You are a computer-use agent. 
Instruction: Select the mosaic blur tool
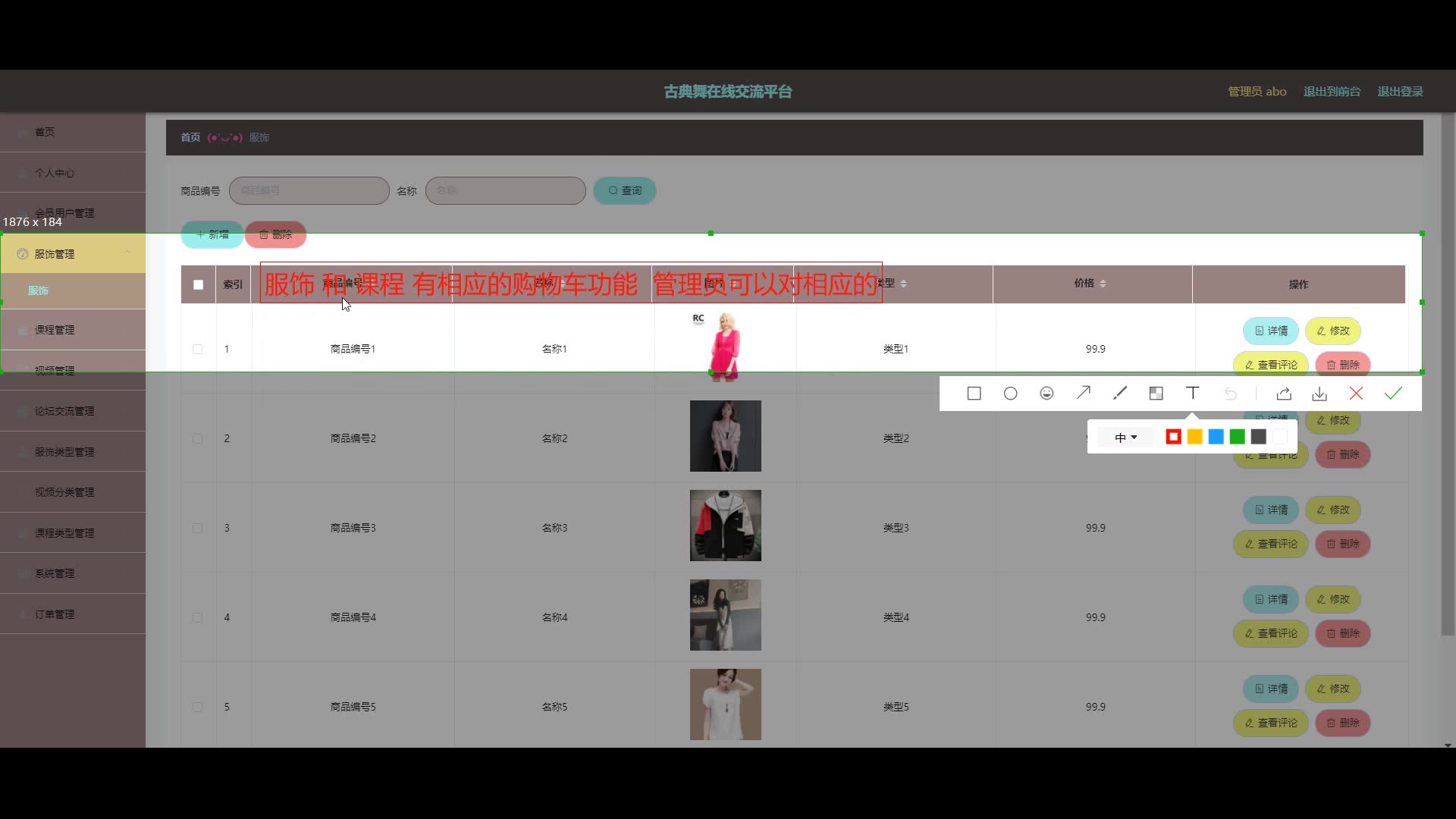click(1156, 394)
